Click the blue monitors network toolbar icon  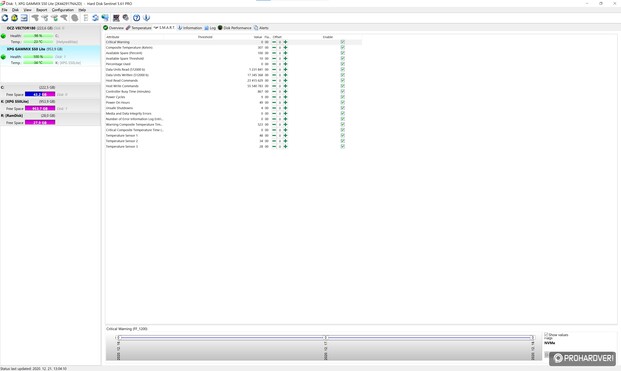point(105,18)
